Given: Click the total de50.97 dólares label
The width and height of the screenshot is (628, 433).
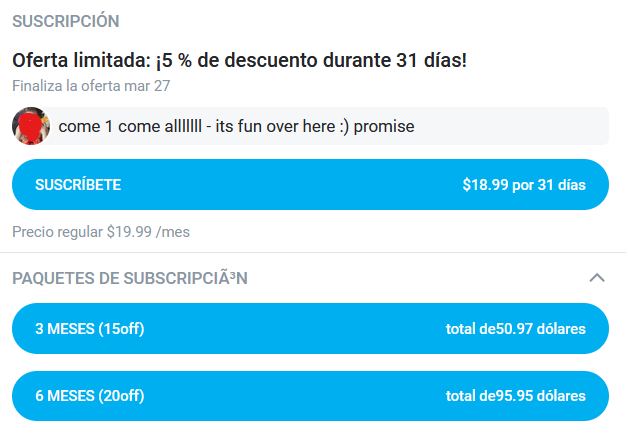Looking at the screenshot, I should pos(516,329).
